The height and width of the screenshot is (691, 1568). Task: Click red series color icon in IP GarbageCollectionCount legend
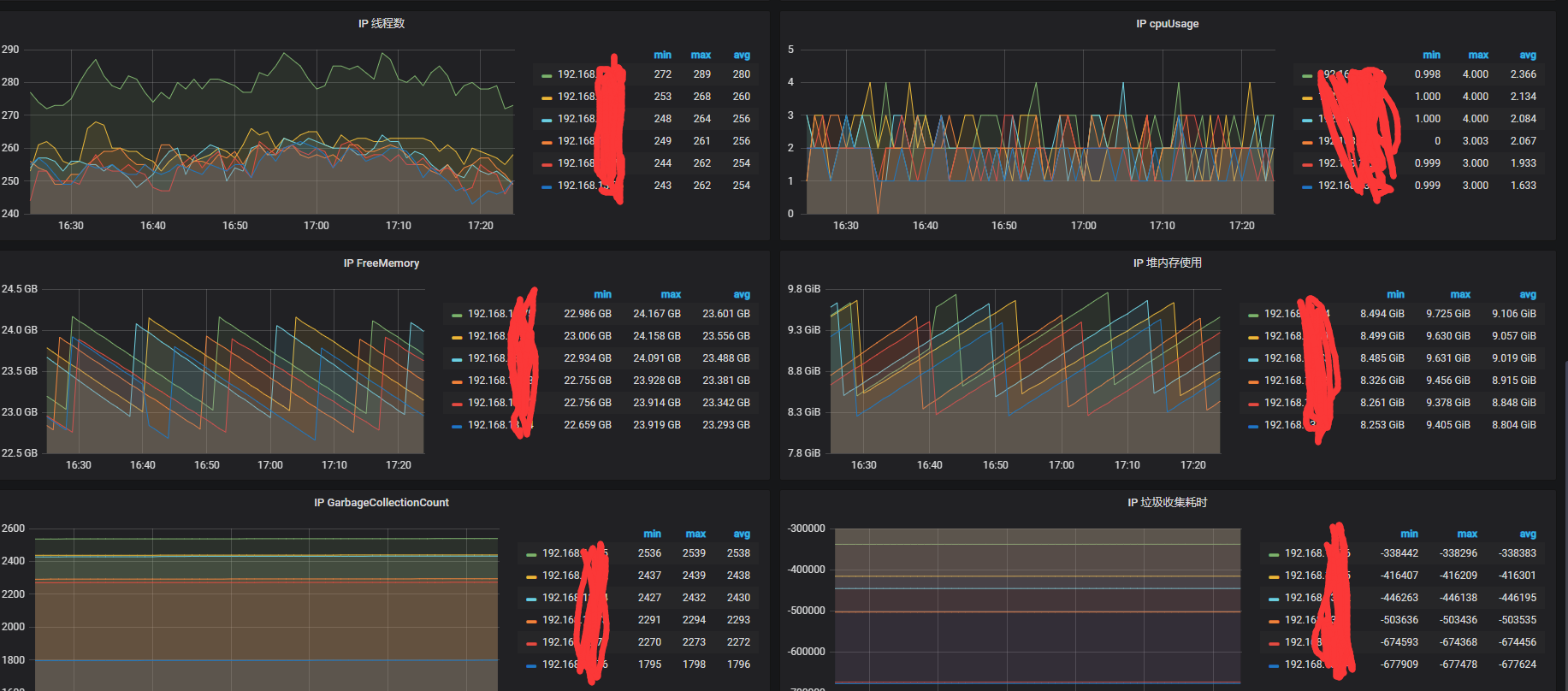(531, 643)
